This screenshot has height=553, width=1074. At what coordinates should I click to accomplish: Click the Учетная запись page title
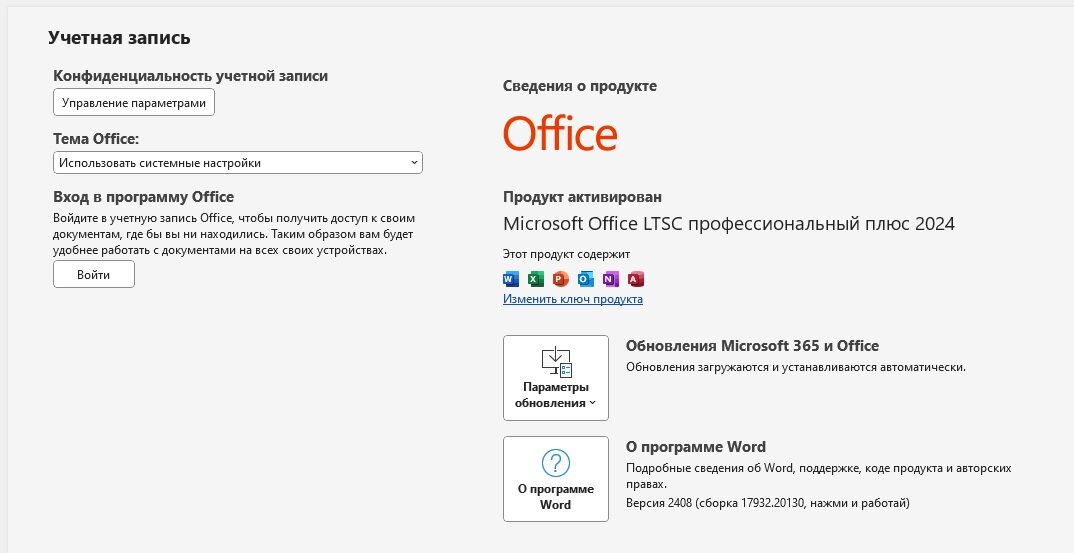[119, 38]
